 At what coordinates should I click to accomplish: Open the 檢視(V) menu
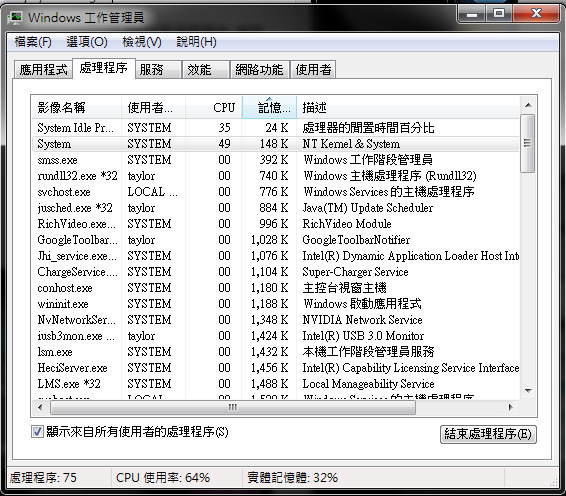click(x=142, y=42)
